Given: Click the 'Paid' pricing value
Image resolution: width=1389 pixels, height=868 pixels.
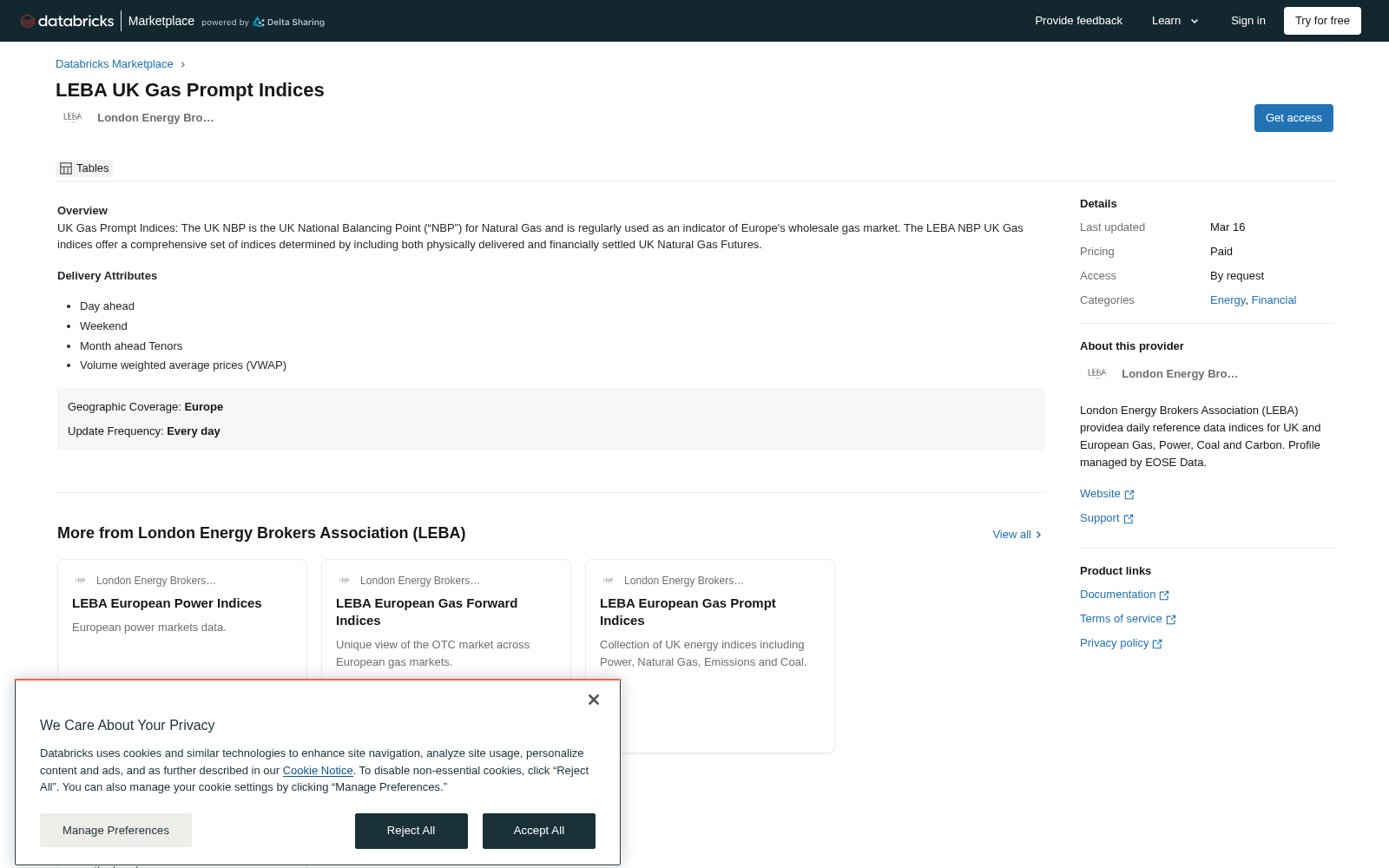Looking at the screenshot, I should pos(1221,252).
